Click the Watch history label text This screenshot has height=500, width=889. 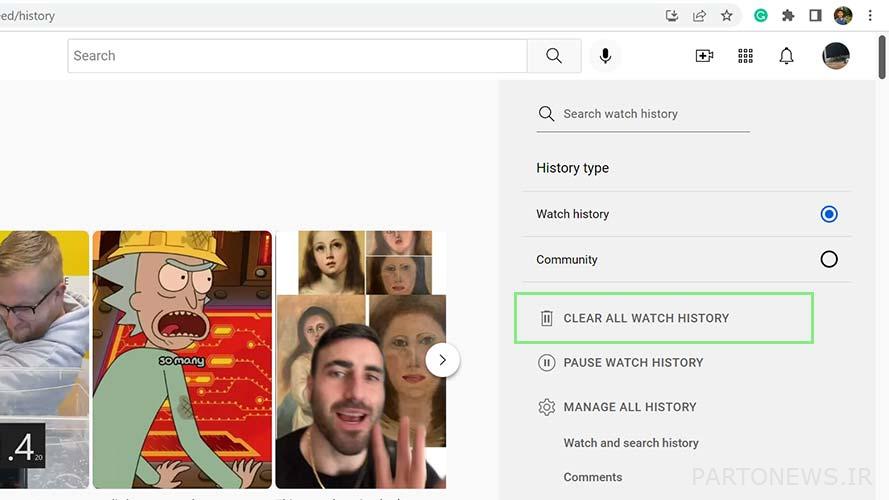click(572, 214)
